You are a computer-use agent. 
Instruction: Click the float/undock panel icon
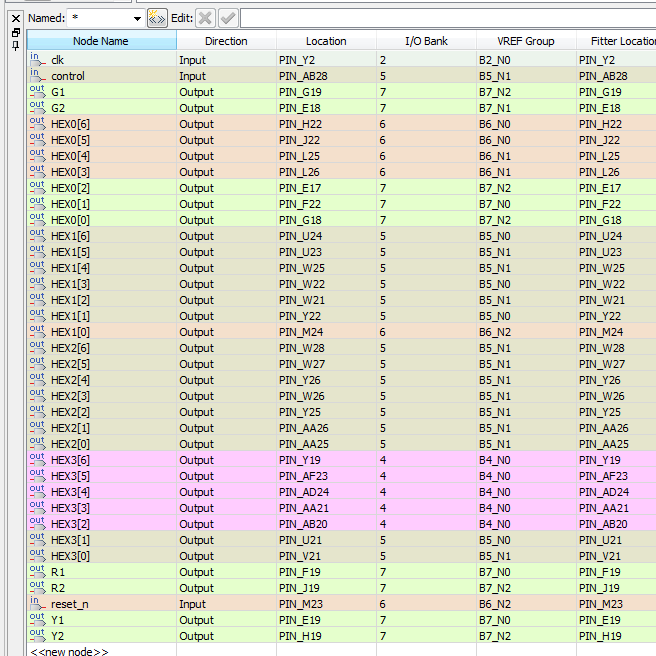[15, 32]
